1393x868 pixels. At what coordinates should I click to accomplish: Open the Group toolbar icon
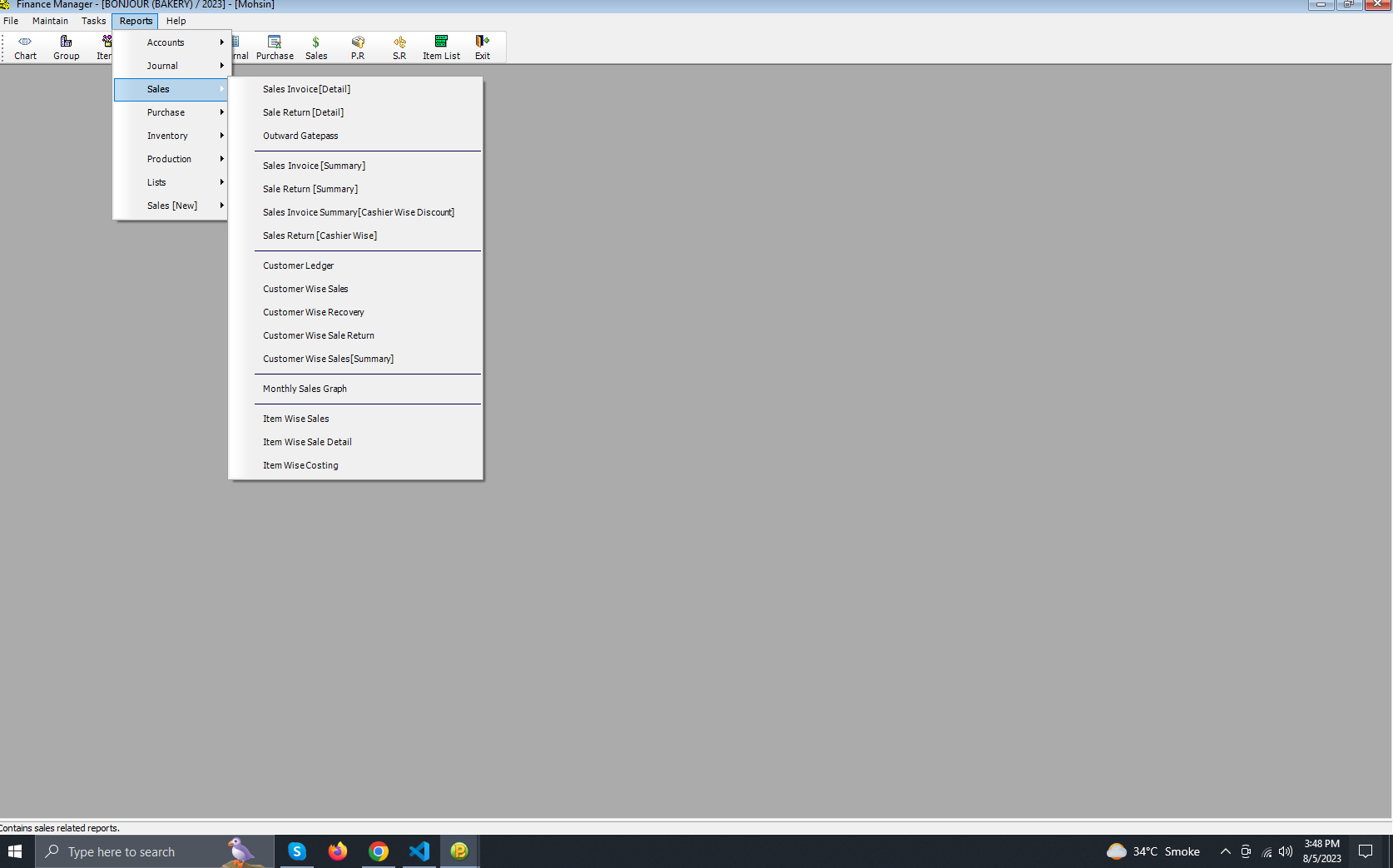pos(66,47)
